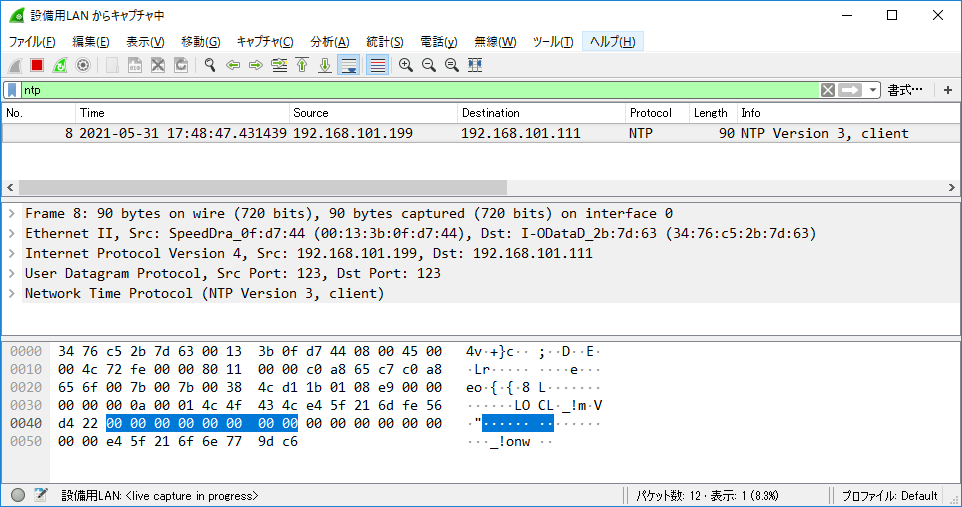Restart the current capture
The image size is (962, 507).
pyautogui.click(x=60, y=65)
